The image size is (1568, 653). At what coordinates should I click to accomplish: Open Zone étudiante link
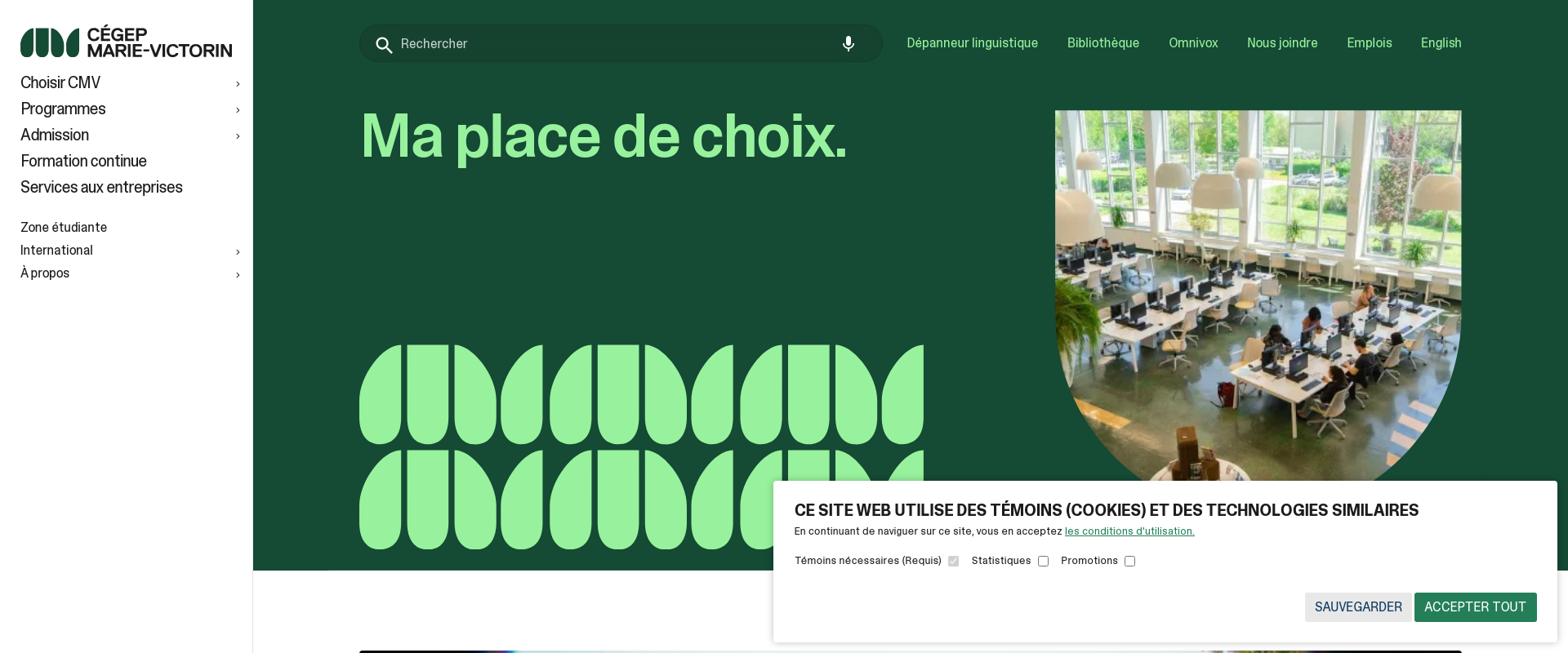click(64, 228)
